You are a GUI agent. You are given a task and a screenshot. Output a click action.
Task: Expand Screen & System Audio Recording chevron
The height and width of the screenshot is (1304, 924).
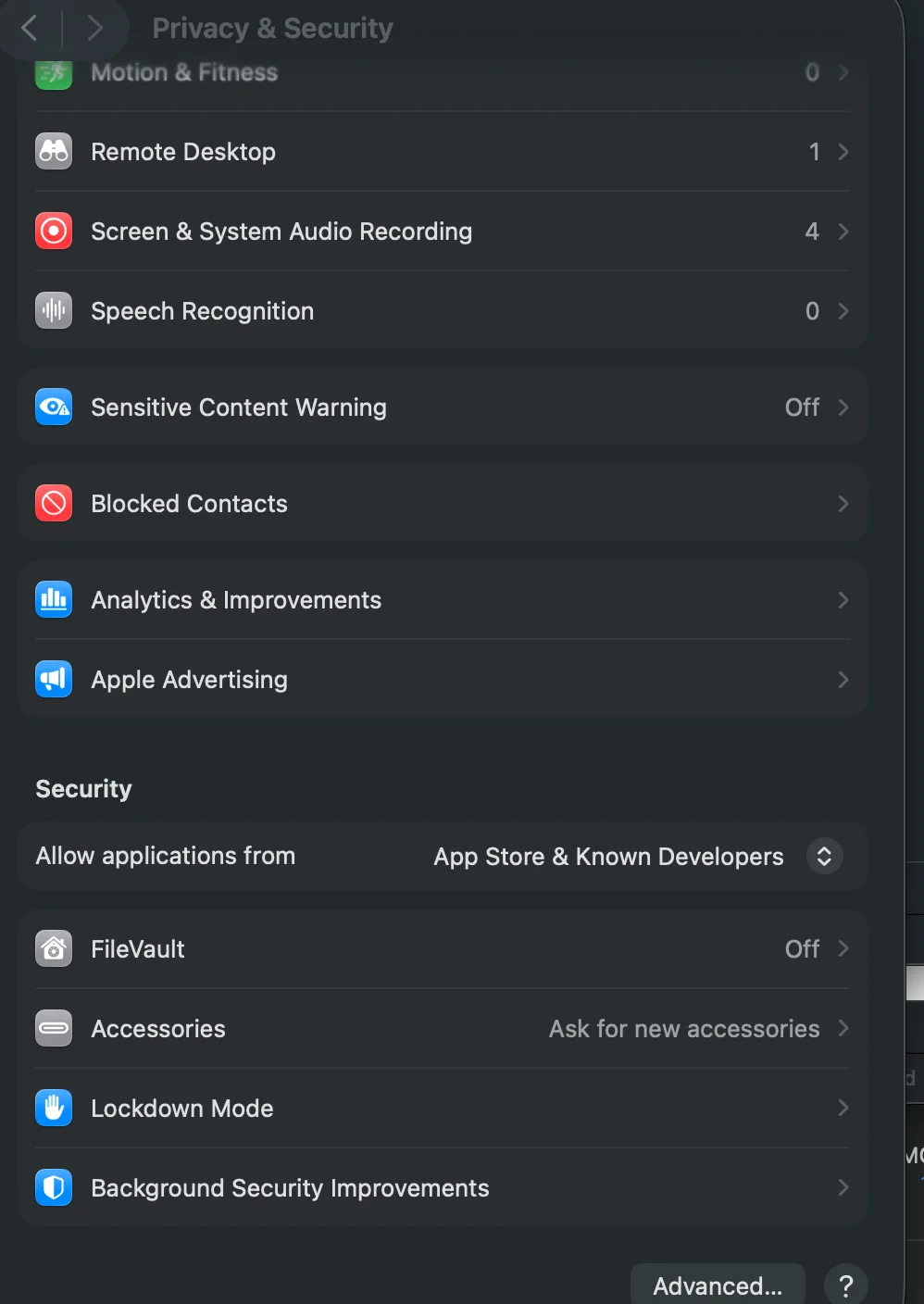point(843,232)
